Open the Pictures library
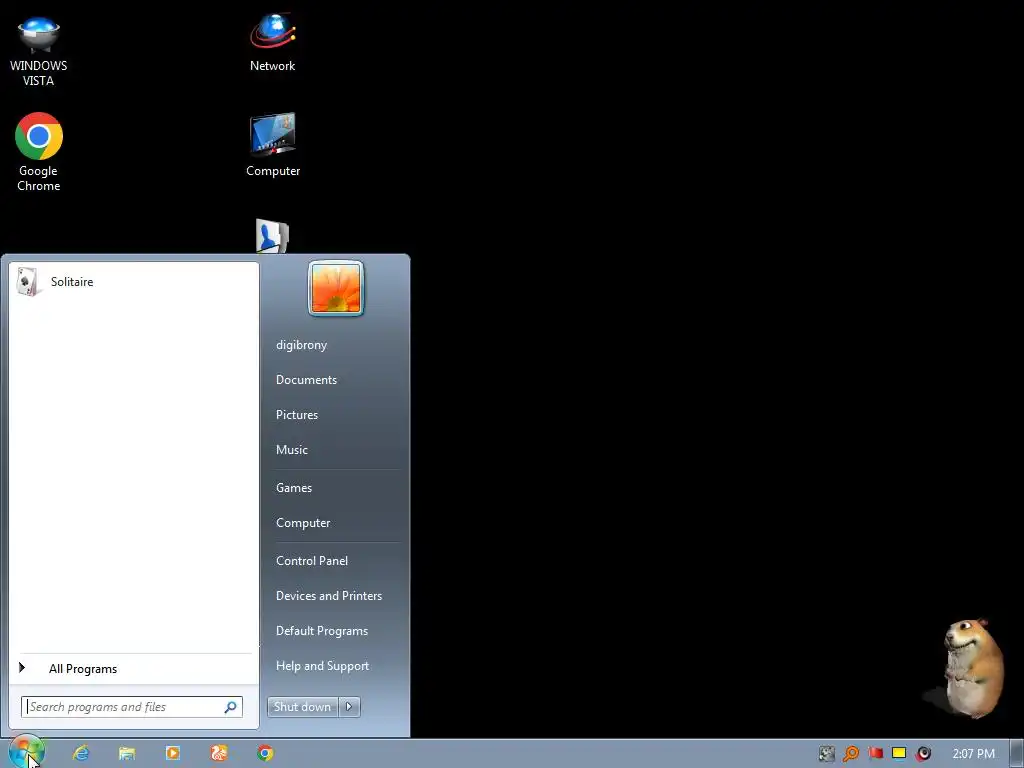The height and width of the screenshot is (768, 1024). [x=296, y=415]
